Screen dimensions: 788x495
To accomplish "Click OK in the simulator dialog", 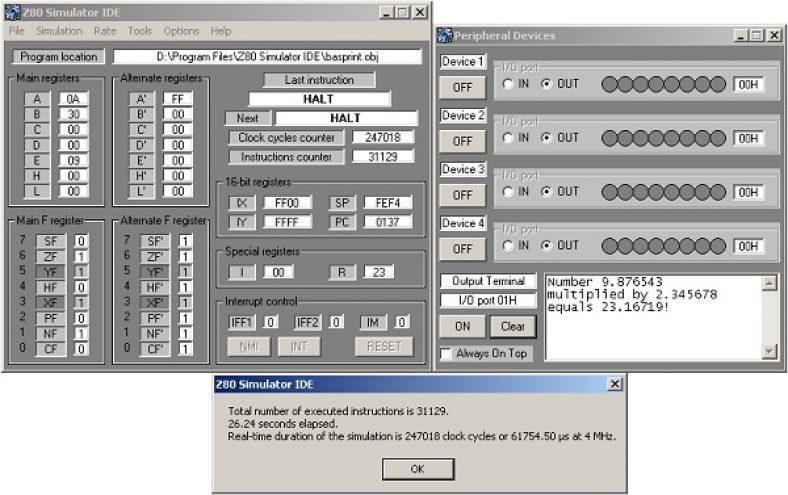I will (x=418, y=469).
